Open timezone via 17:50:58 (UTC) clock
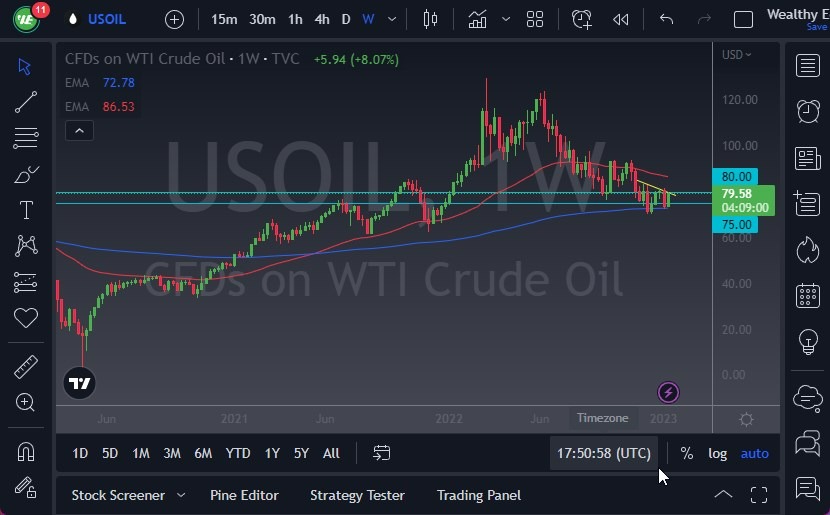 pyautogui.click(x=603, y=453)
